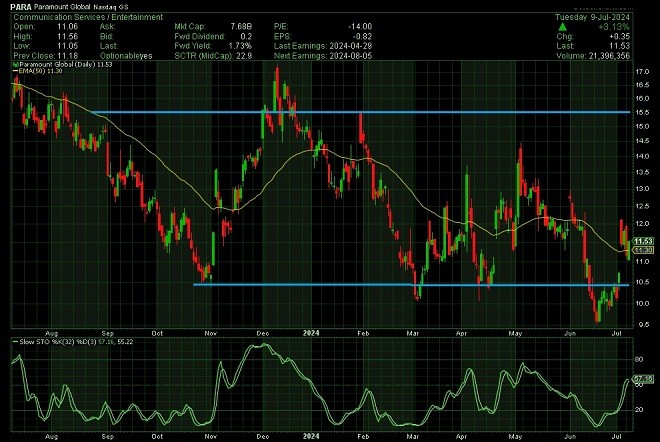Click the 'Jun' label below the stochastic panel

click(x=570, y=437)
